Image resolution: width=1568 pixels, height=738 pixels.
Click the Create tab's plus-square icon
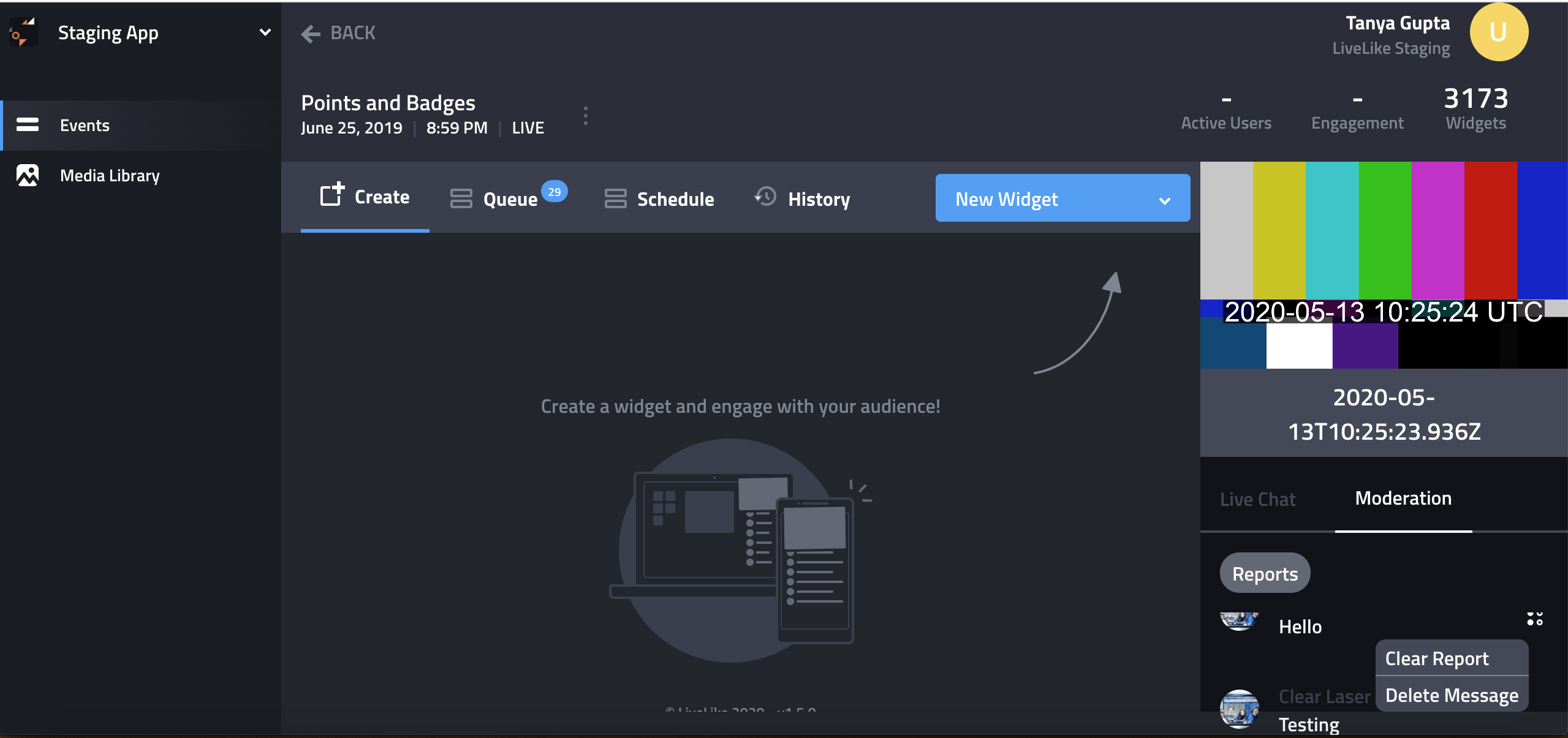click(x=332, y=195)
